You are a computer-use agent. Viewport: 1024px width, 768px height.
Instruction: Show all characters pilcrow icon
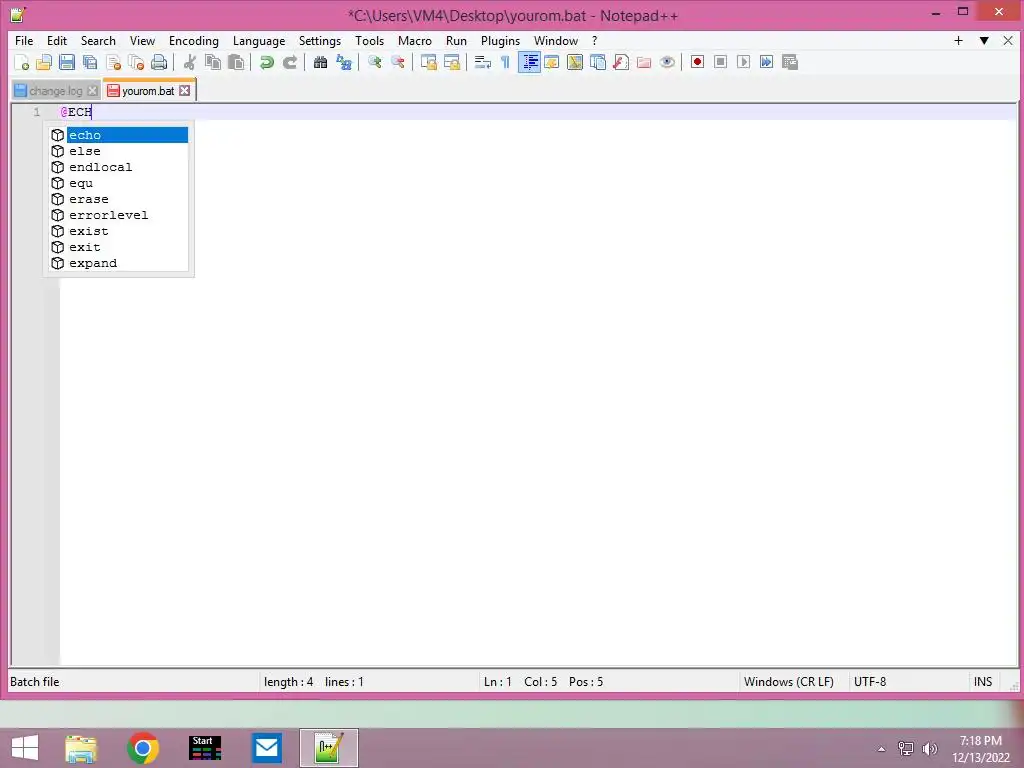tap(505, 62)
